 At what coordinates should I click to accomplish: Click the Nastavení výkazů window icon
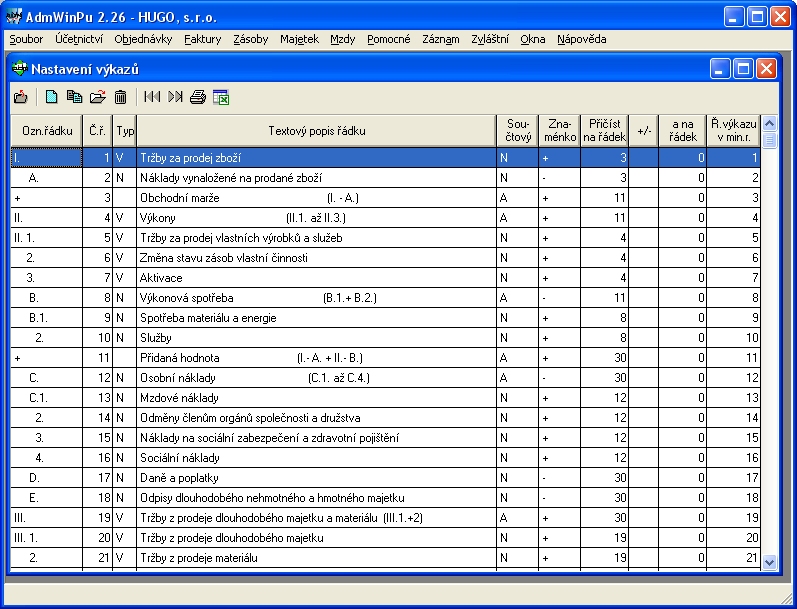(20, 68)
